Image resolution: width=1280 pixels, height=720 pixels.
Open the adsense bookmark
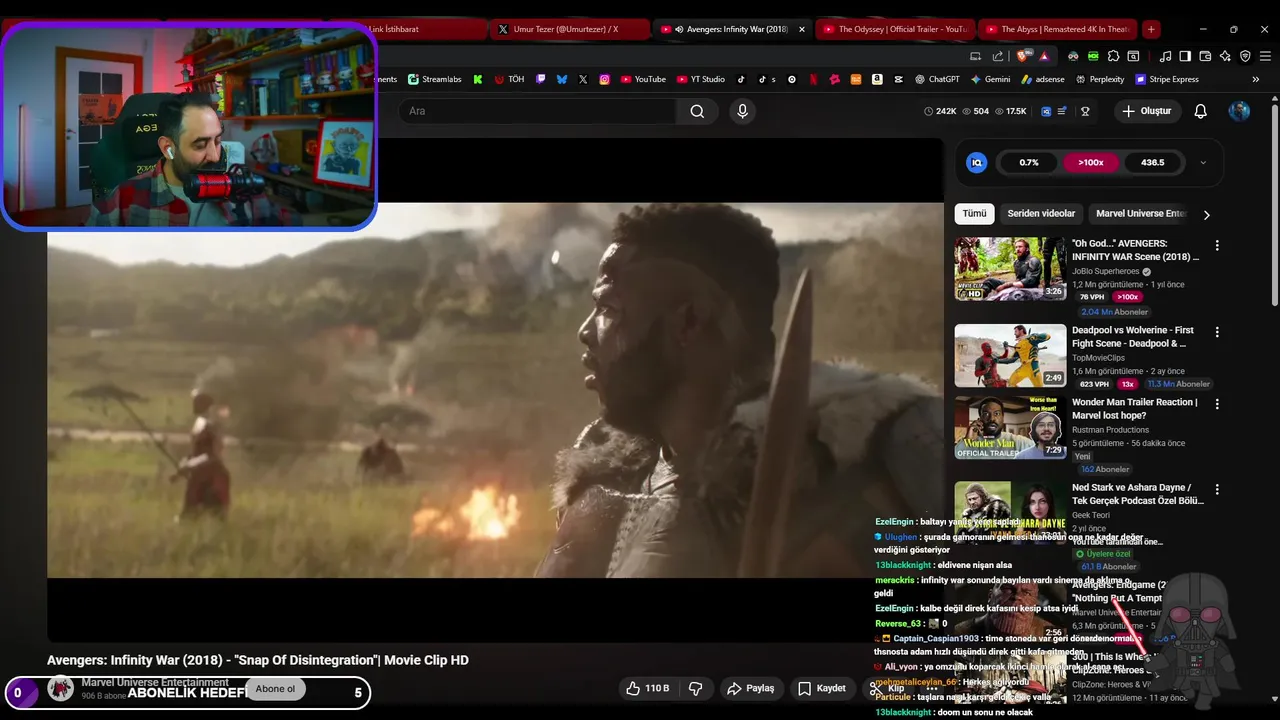(x=1043, y=79)
